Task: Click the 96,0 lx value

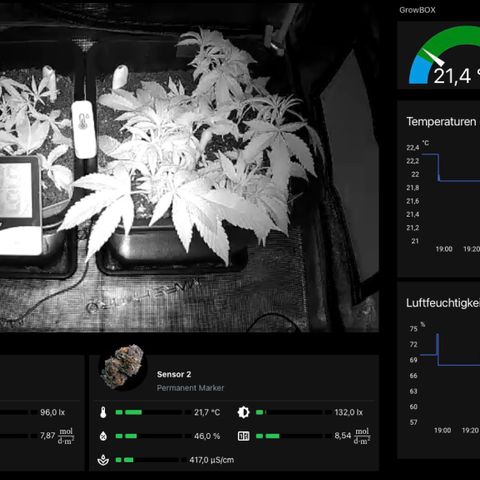Action: [53, 412]
